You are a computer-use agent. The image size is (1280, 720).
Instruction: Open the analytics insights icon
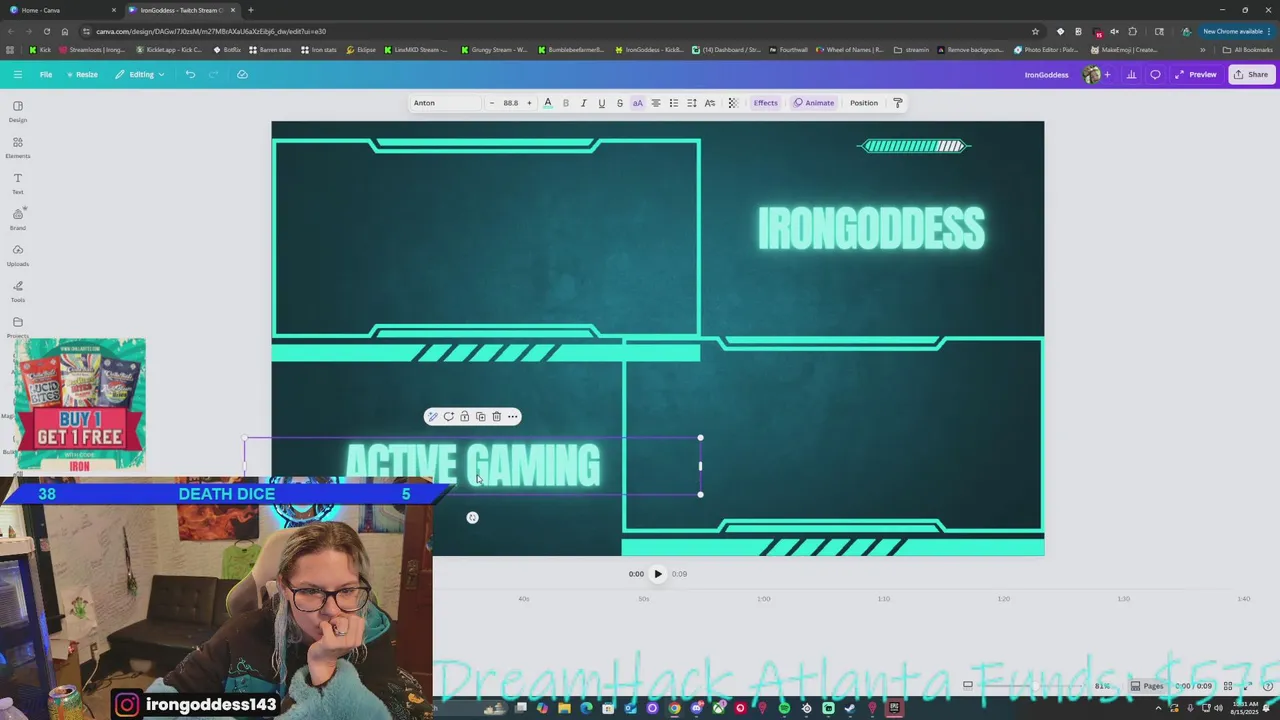[x=1131, y=74]
